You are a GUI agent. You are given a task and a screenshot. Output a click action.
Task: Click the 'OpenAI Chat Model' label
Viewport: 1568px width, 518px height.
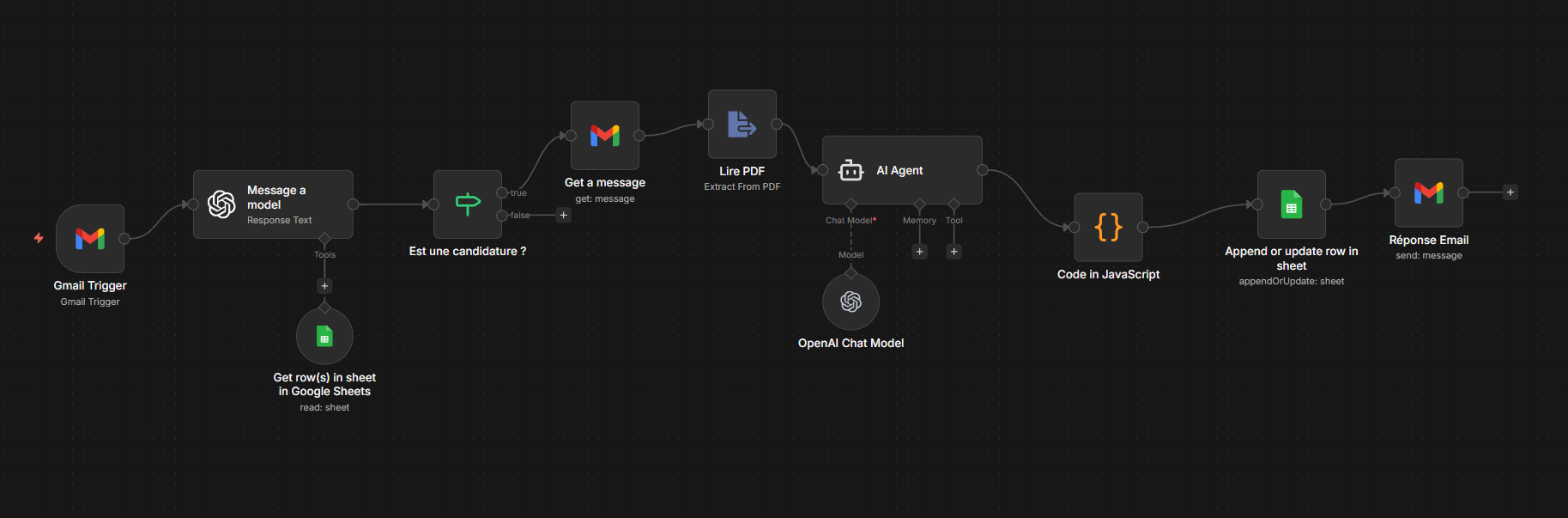coord(851,343)
